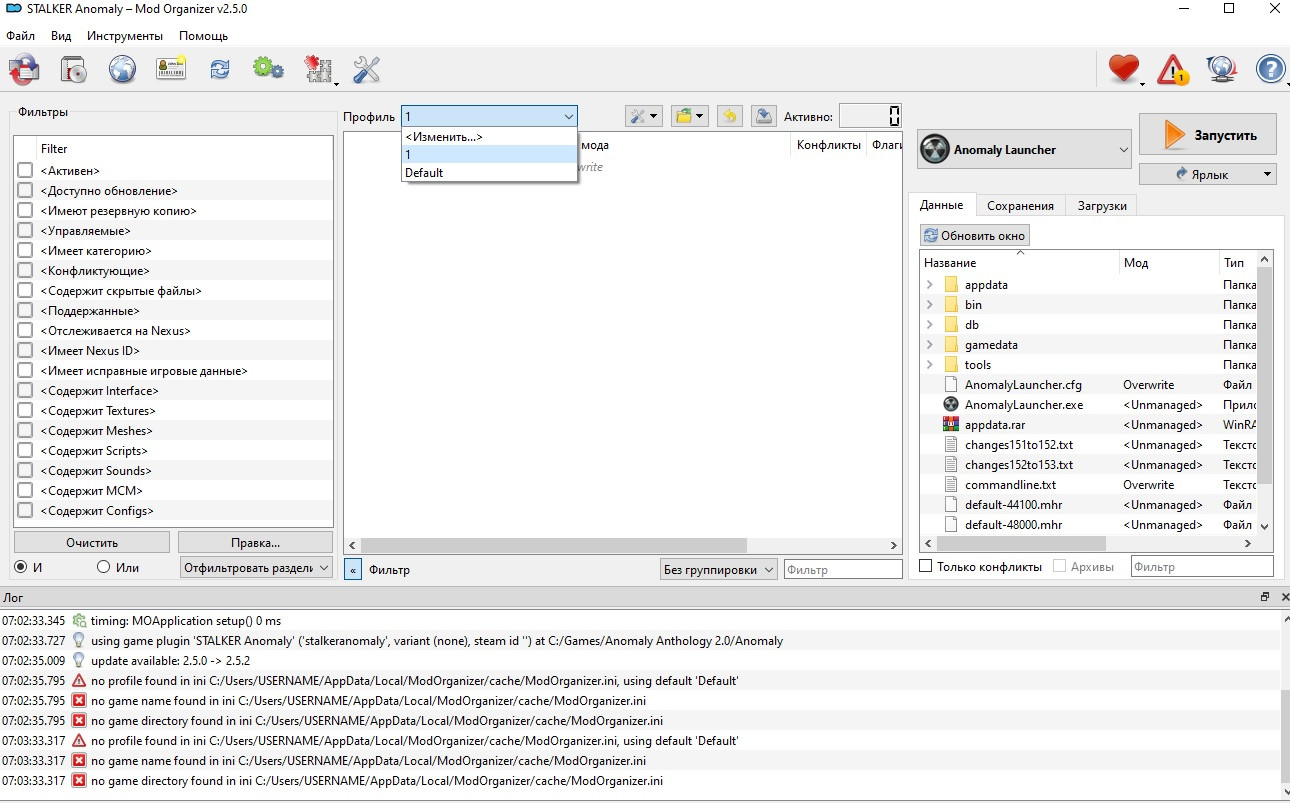Click the blue refresh arrows icon
The width and height of the screenshot is (1290, 803).
[219, 69]
